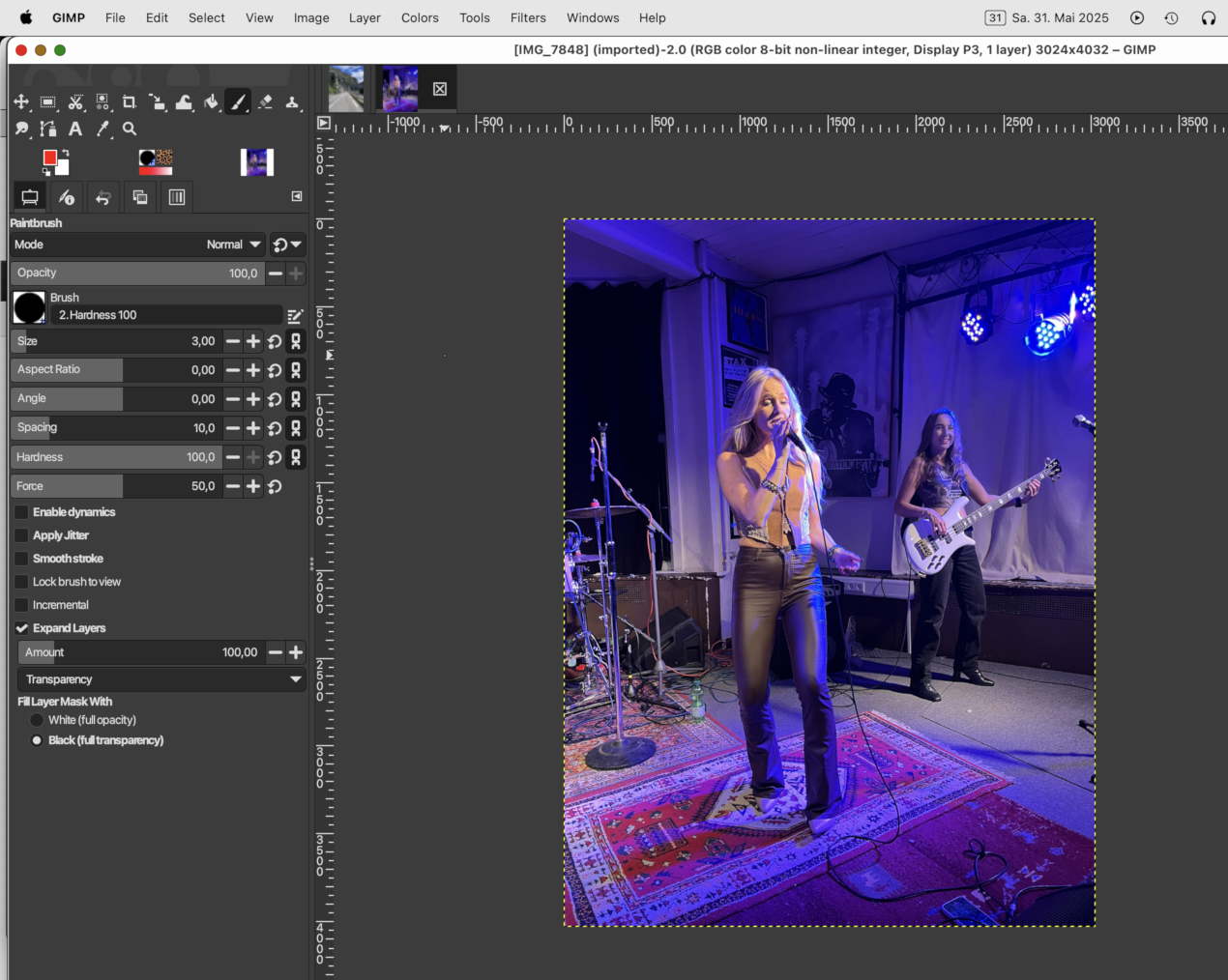Select the Text tool
This screenshot has height=980, width=1228.
point(75,129)
